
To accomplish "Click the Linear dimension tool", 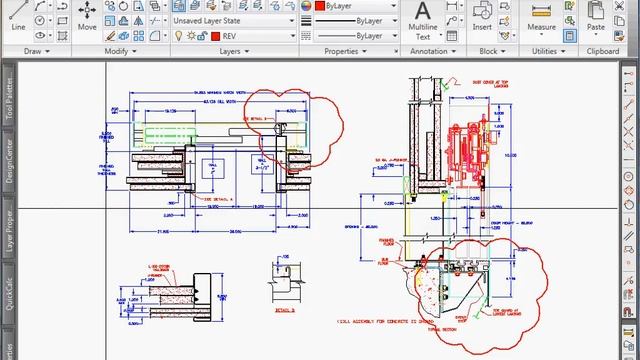I will point(452,6).
